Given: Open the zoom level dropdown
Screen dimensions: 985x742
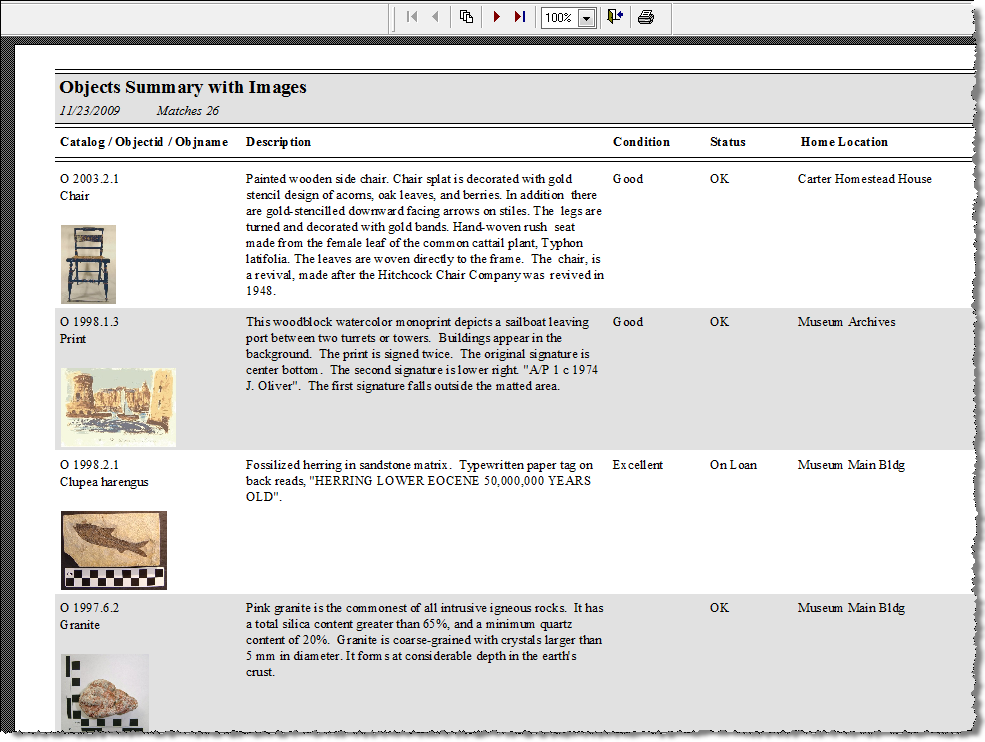Looking at the screenshot, I should [588, 17].
